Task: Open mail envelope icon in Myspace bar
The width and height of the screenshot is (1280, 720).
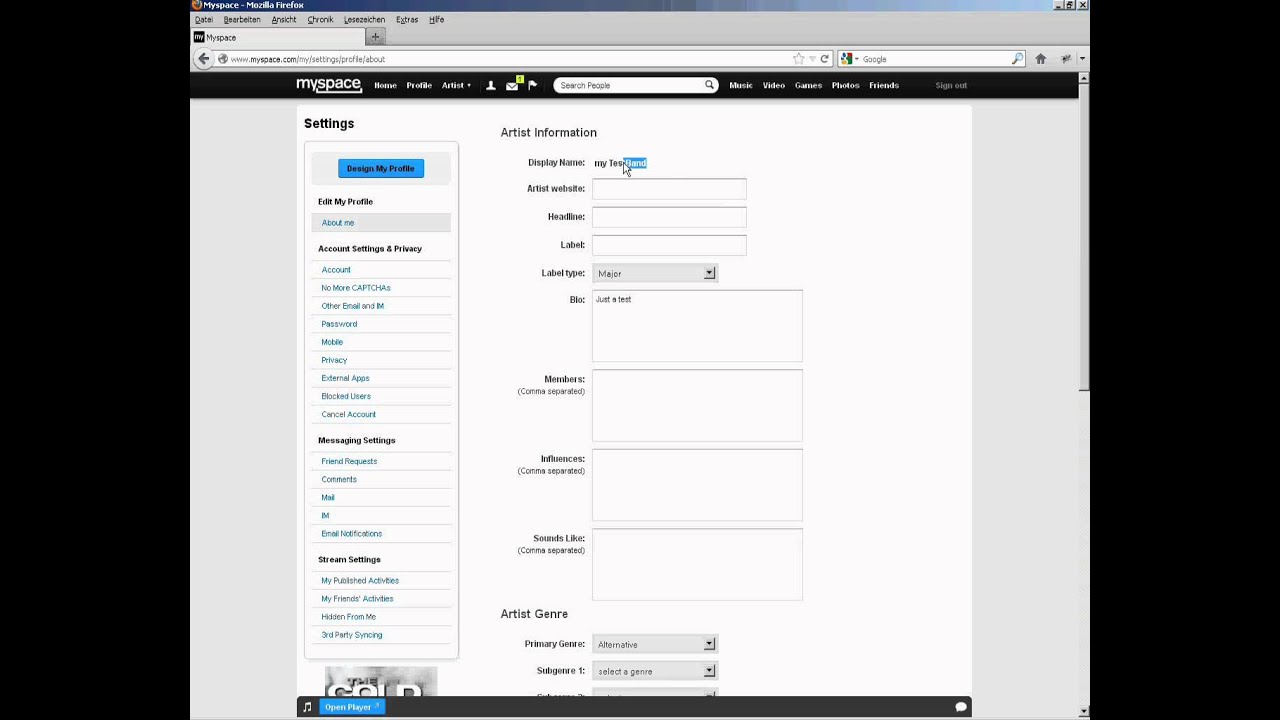Action: pos(512,85)
